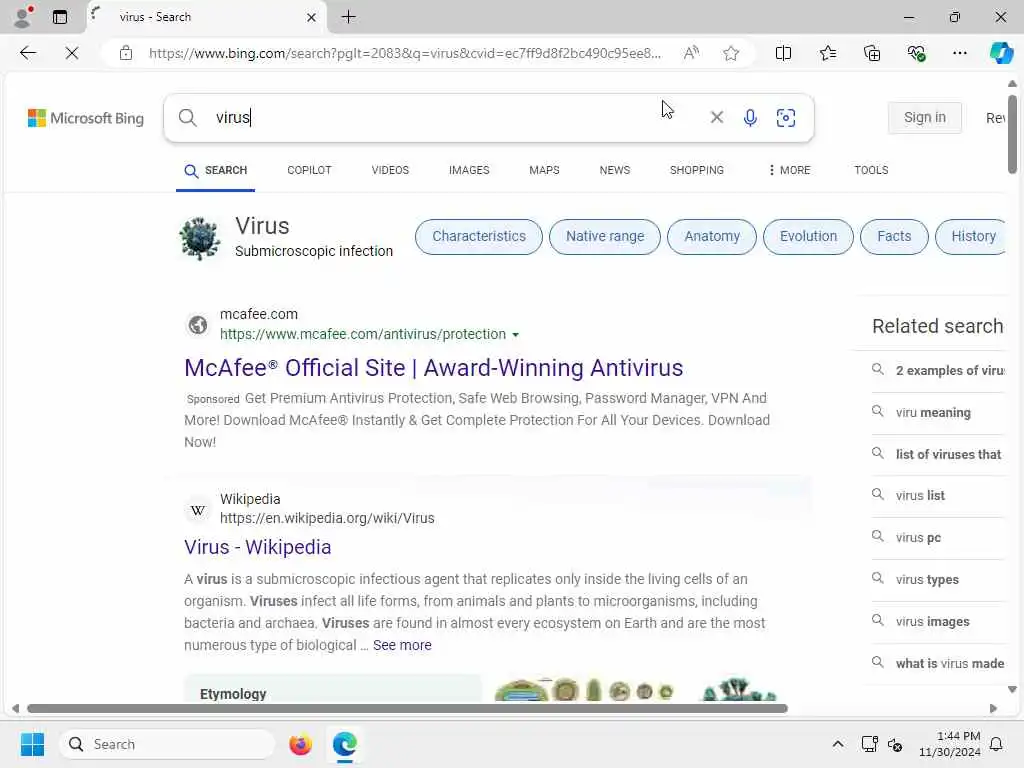Click See more in Wikipedia snippet
Screen dimensions: 1024x768
point(402,645)
